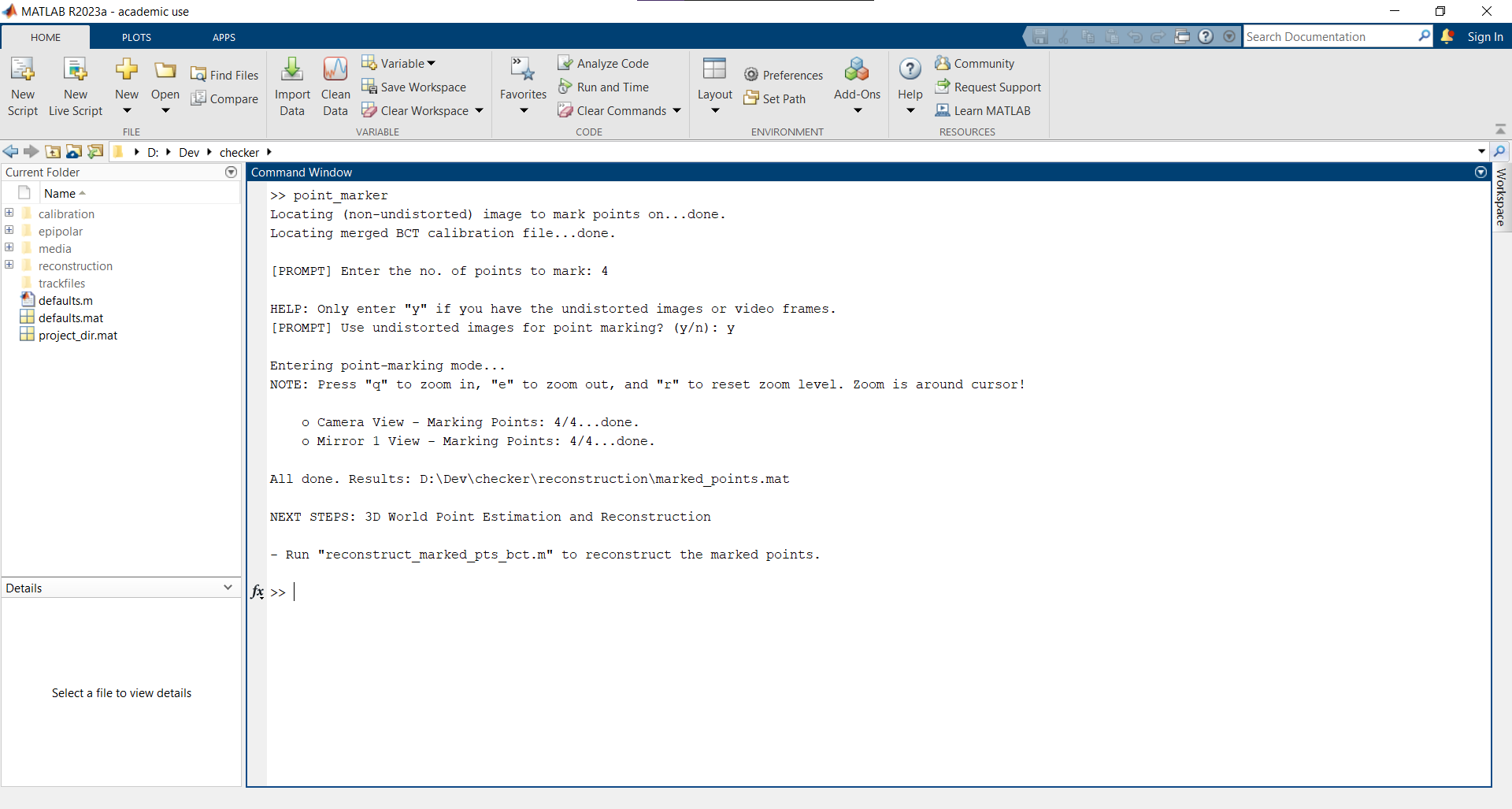Image resolution: width=1512 pixels, height=809 pixels.
Task: Save the current Workspace
Action: (x=414, y=87)
